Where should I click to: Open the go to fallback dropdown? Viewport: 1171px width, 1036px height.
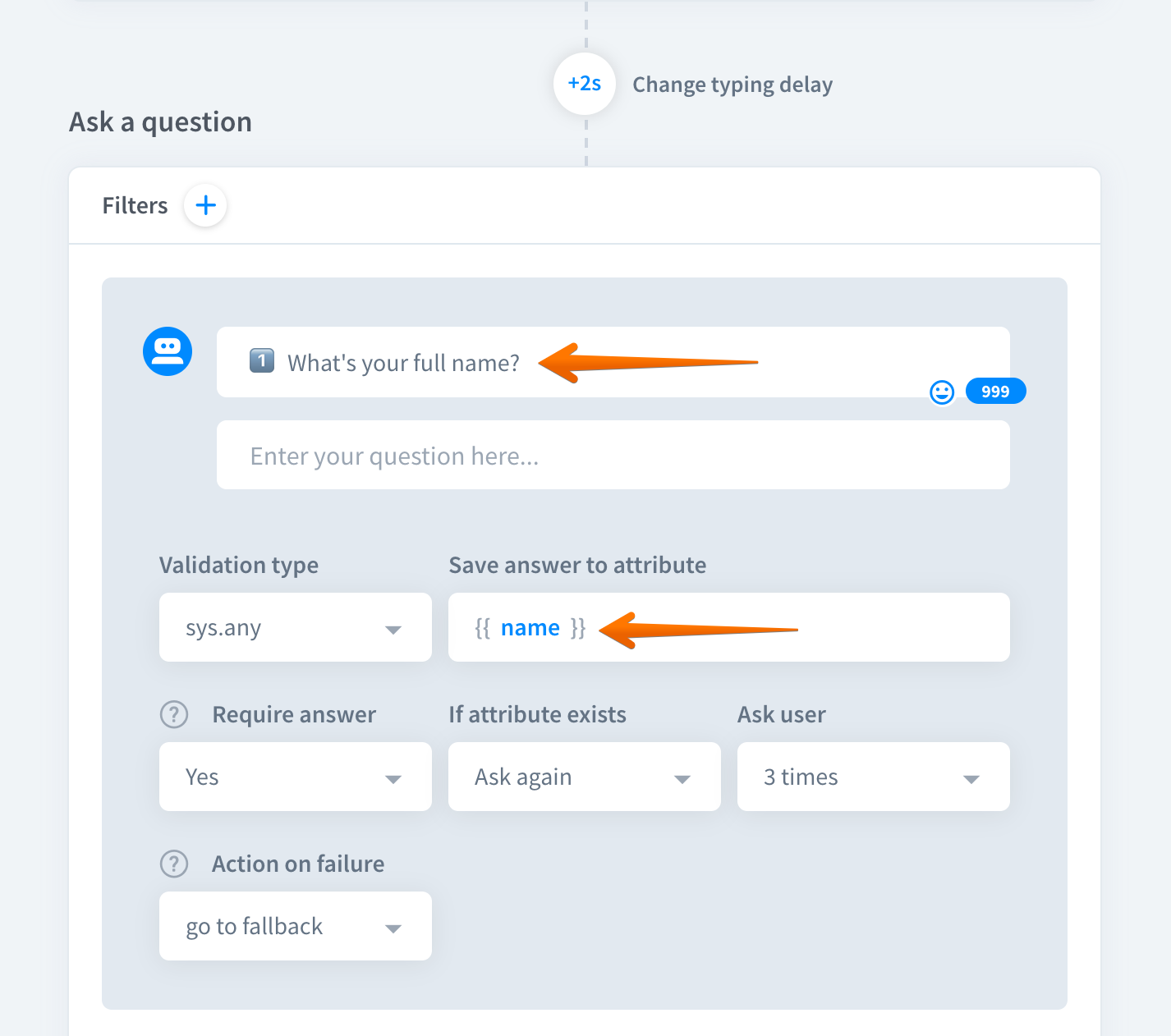tap(295, 927)
